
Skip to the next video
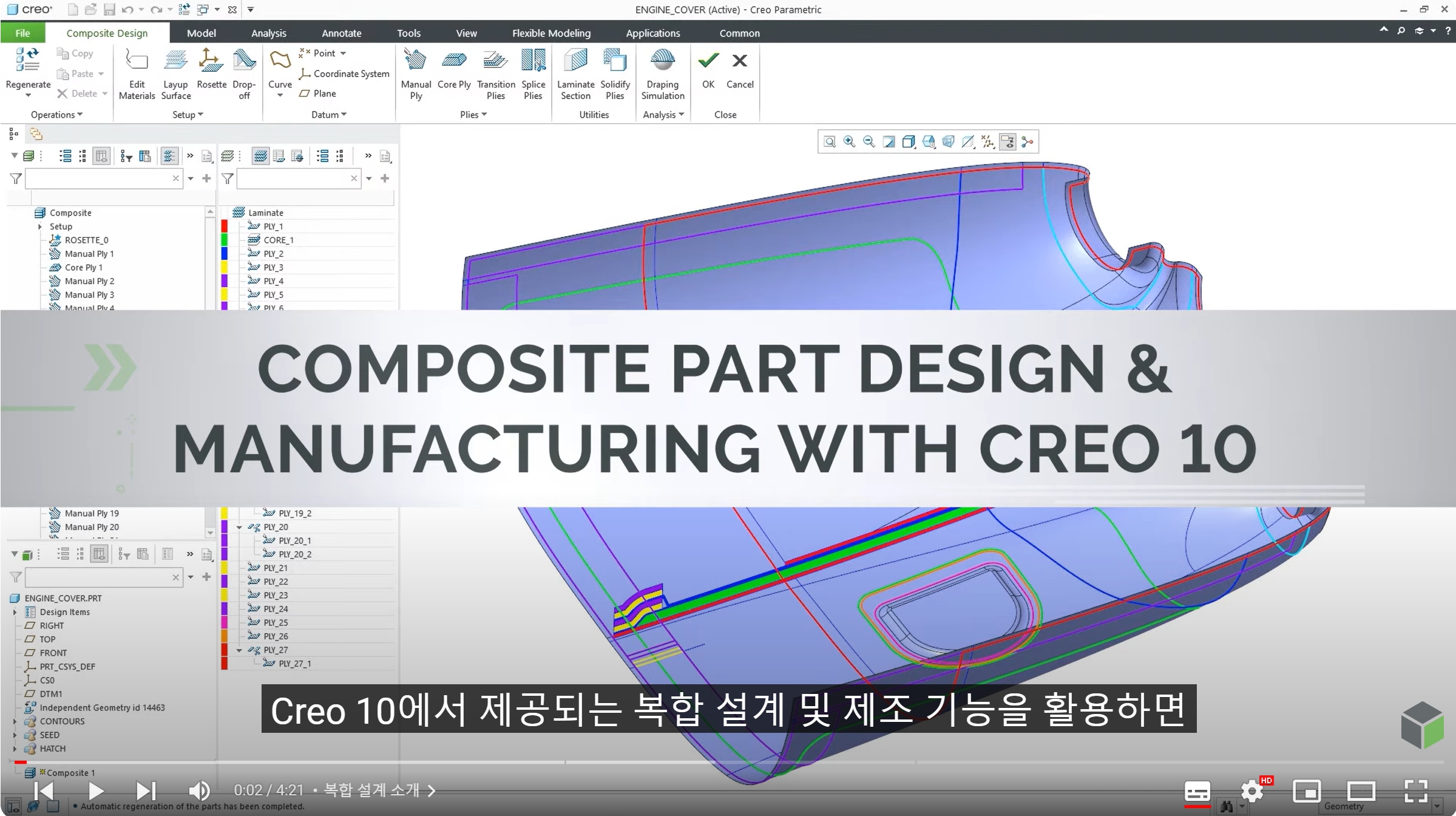pos(146,790)
